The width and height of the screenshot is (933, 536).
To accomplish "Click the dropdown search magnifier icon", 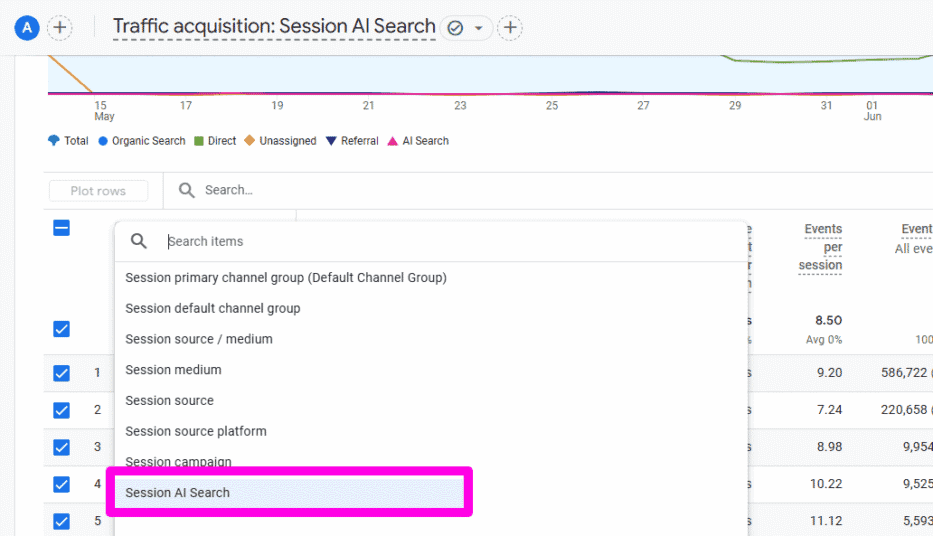I will click(139, 242).
